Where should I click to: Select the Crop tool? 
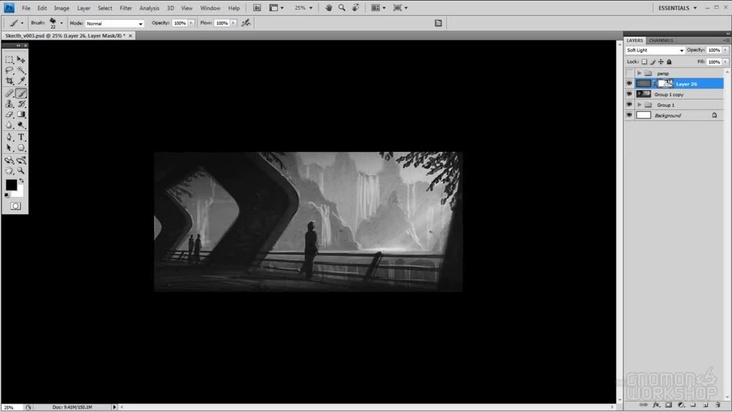[x=9, y=81]
